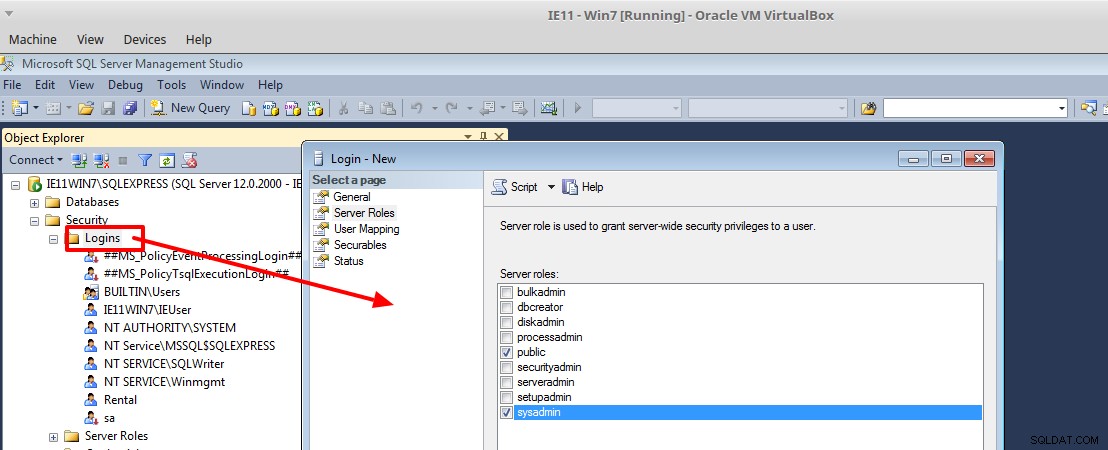The height and width of the screenshot is (450, 1108).
Task: Click the Cut scissors icon
Action: click(343, 108)
